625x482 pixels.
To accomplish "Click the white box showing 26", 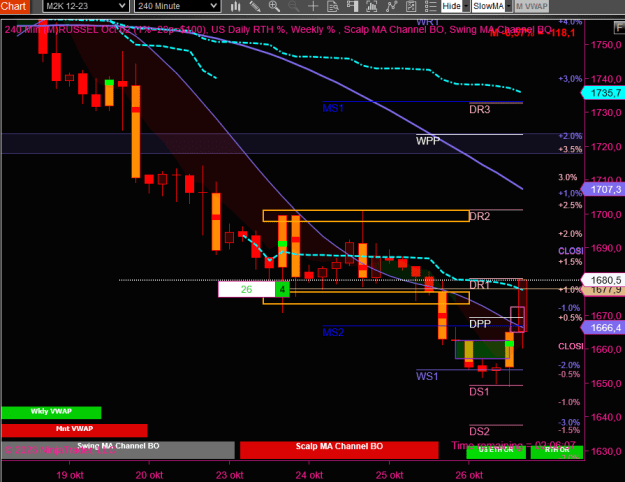I will tap(247, 289).
